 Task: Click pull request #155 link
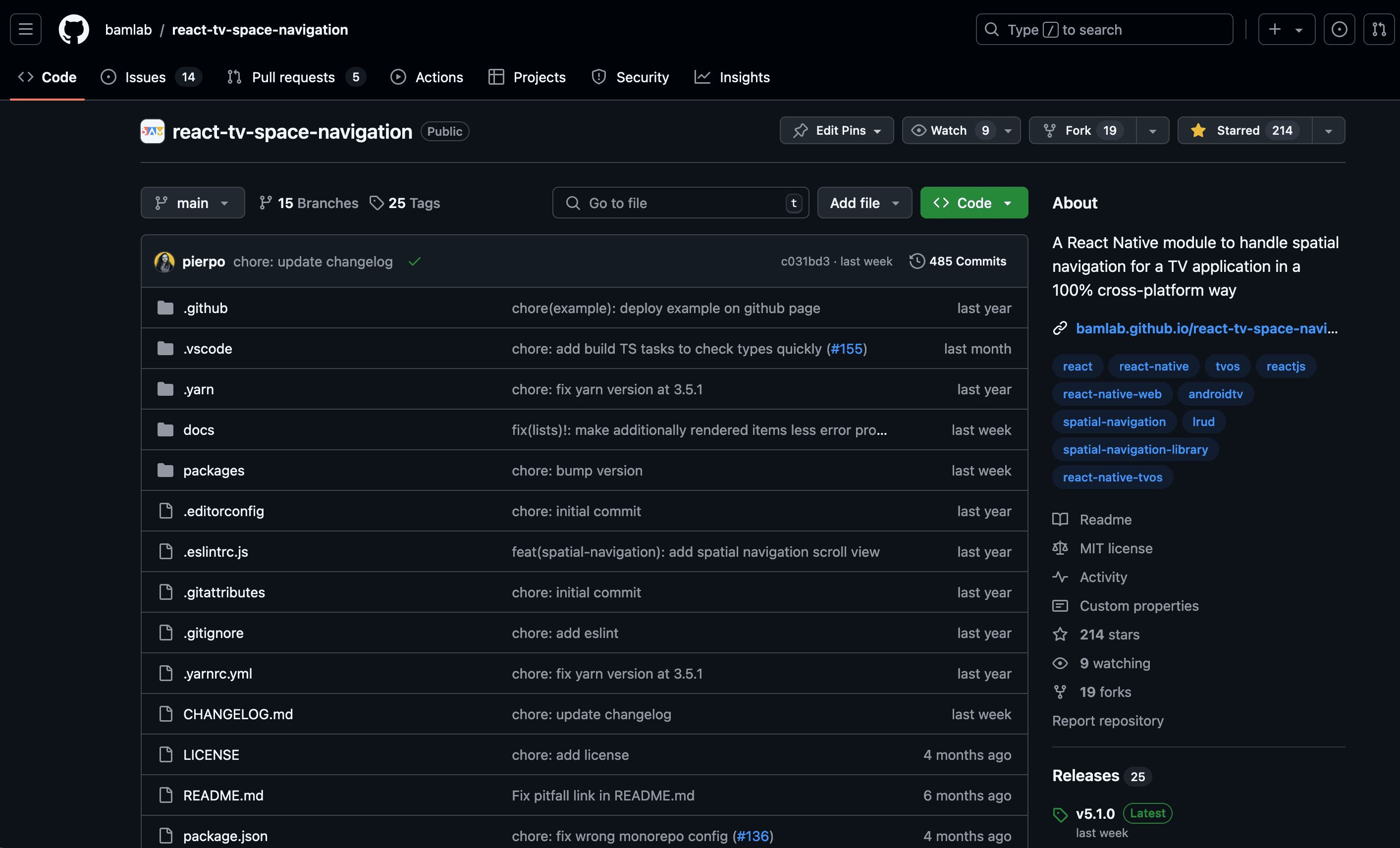pyautogui.click(x=847, y=349)
